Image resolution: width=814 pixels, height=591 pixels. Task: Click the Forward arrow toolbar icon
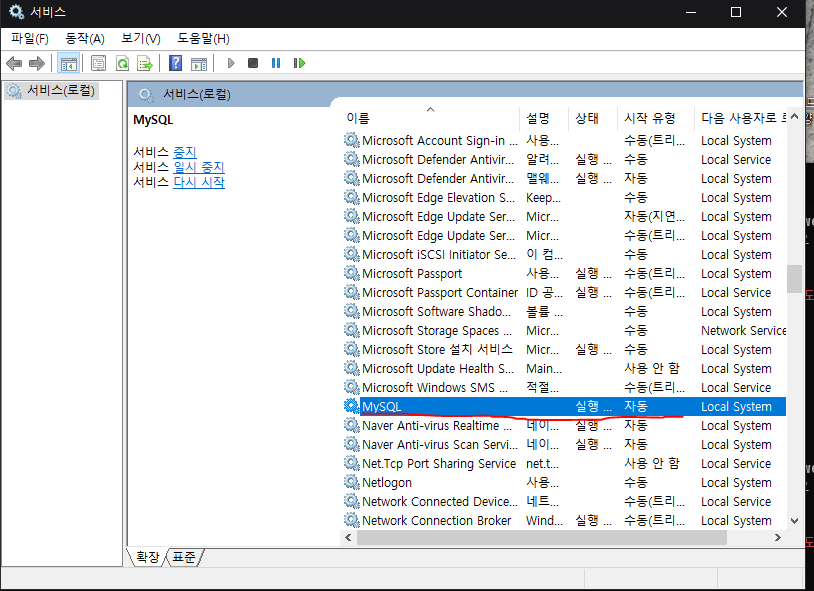[x=36, y=63]
